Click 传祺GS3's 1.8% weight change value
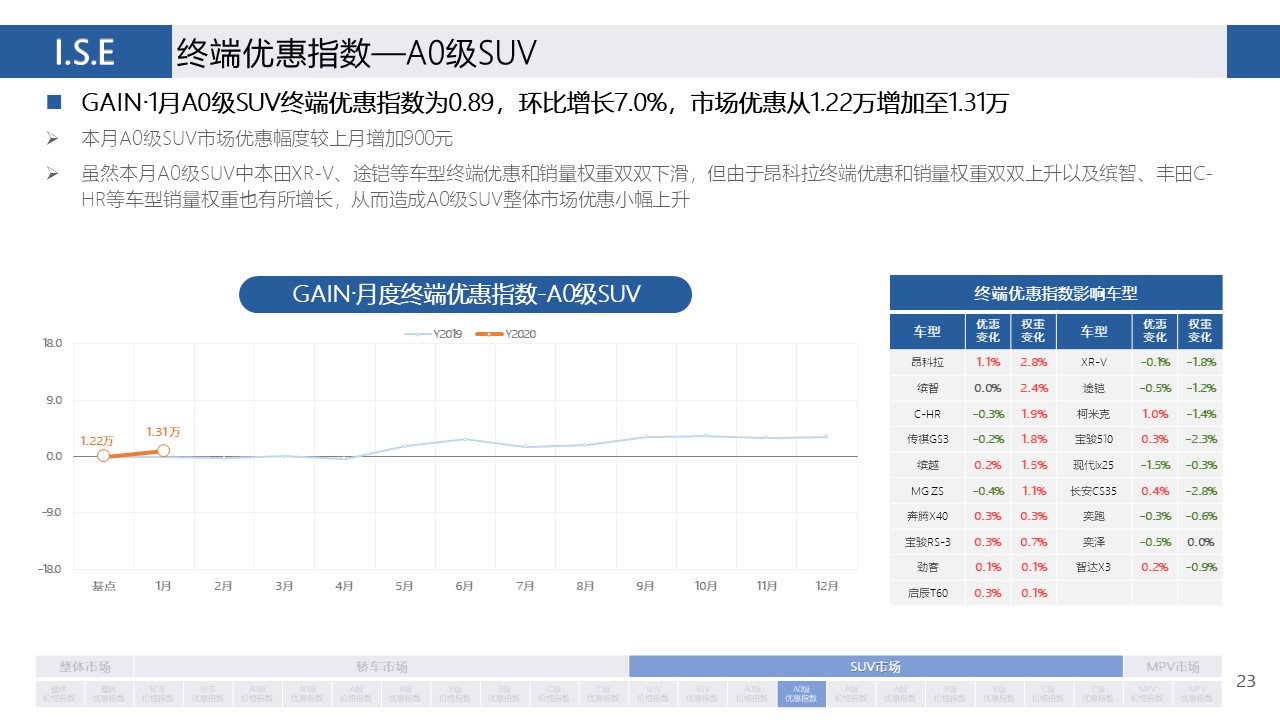 (1033, 439)
